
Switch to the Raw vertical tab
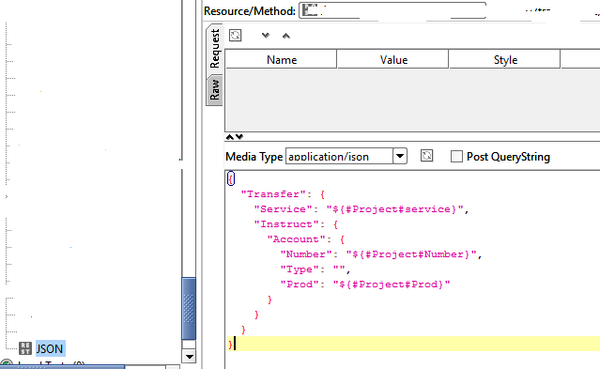[214, 90]
